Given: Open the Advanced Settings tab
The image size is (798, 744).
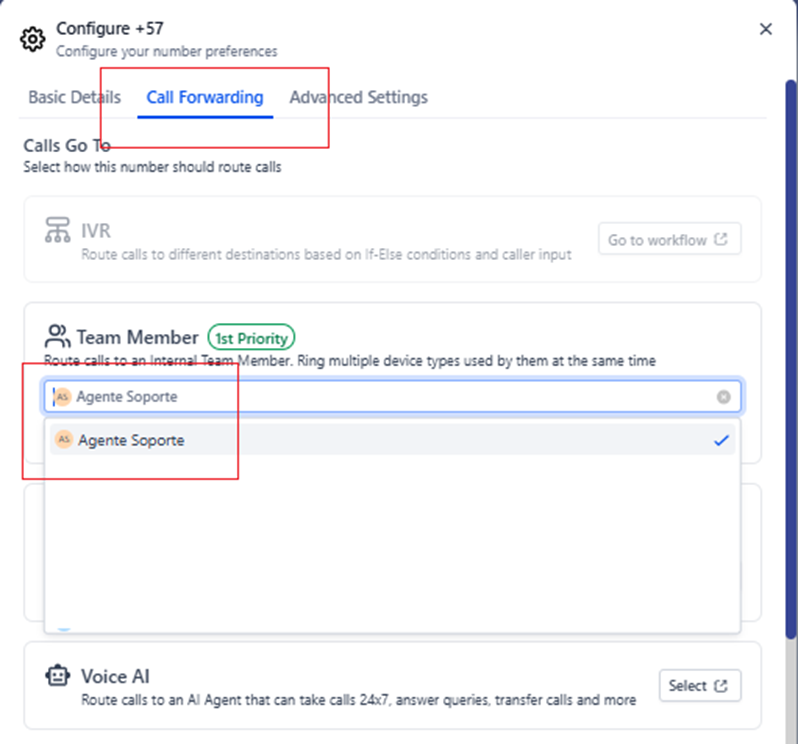Looking at the screenshot, I should 358,97.
